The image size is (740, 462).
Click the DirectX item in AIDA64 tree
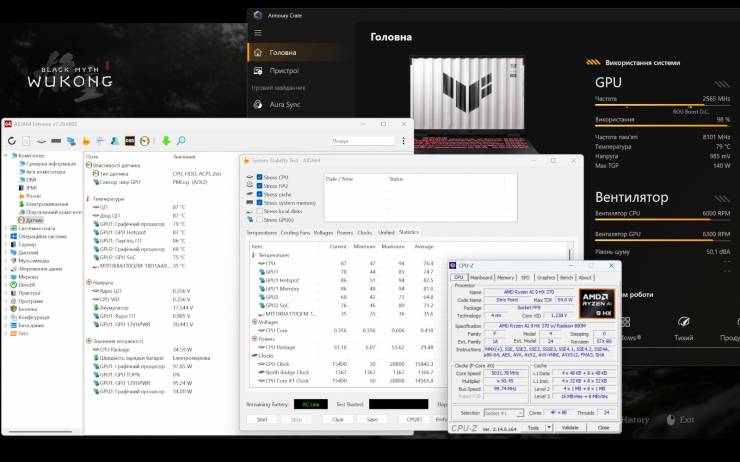click(x=30, y=284)
